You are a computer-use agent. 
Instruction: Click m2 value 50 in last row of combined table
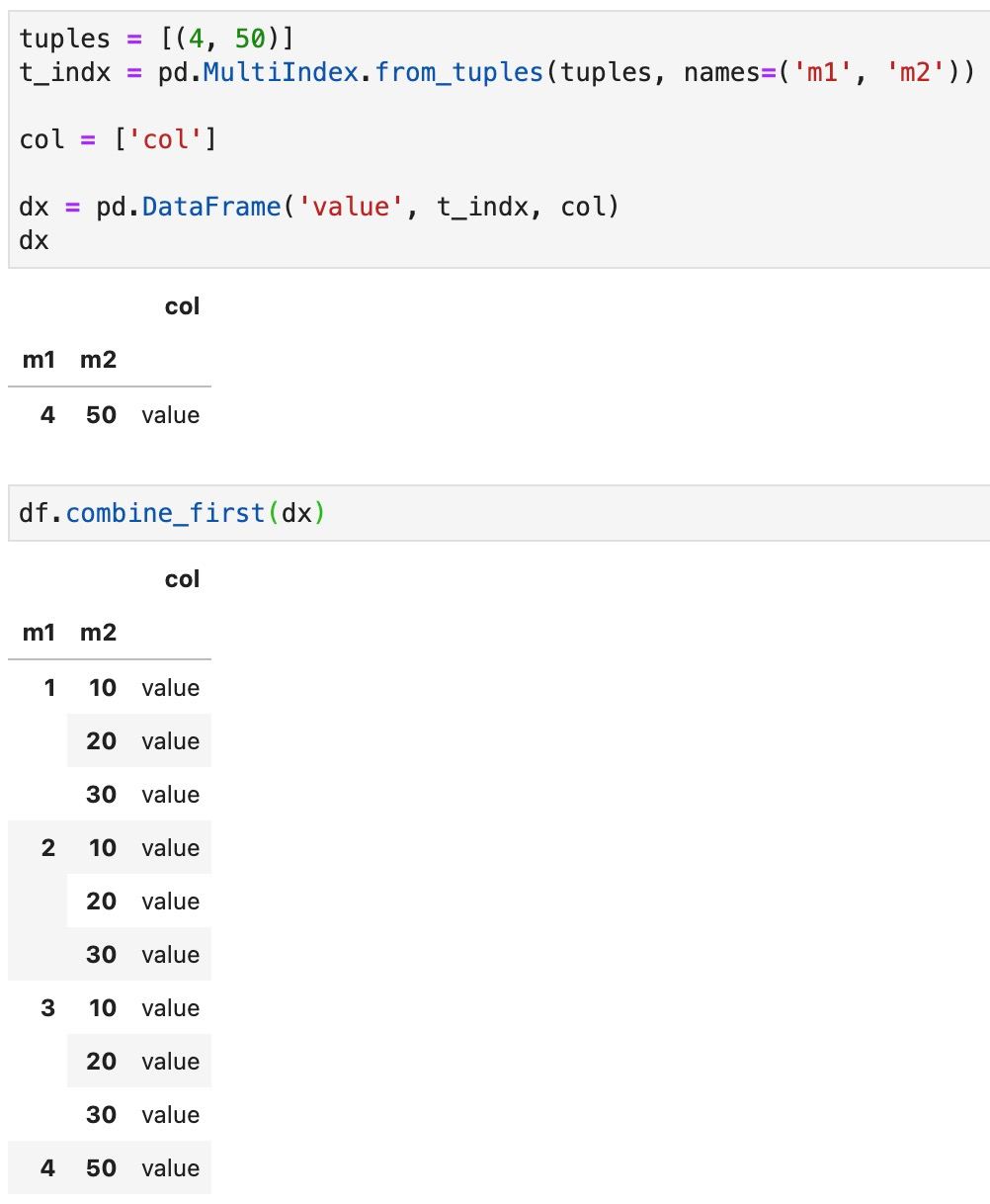(101, 1168)
